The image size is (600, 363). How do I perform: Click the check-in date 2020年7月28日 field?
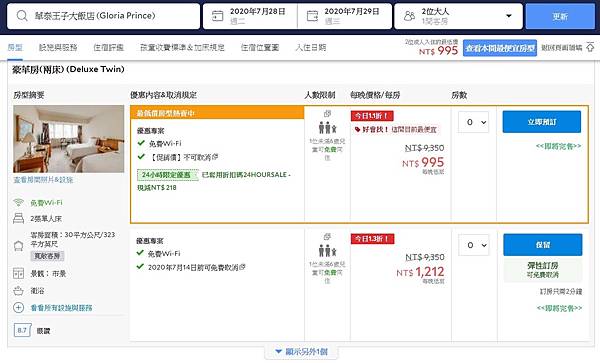click(x=250, y=16)
